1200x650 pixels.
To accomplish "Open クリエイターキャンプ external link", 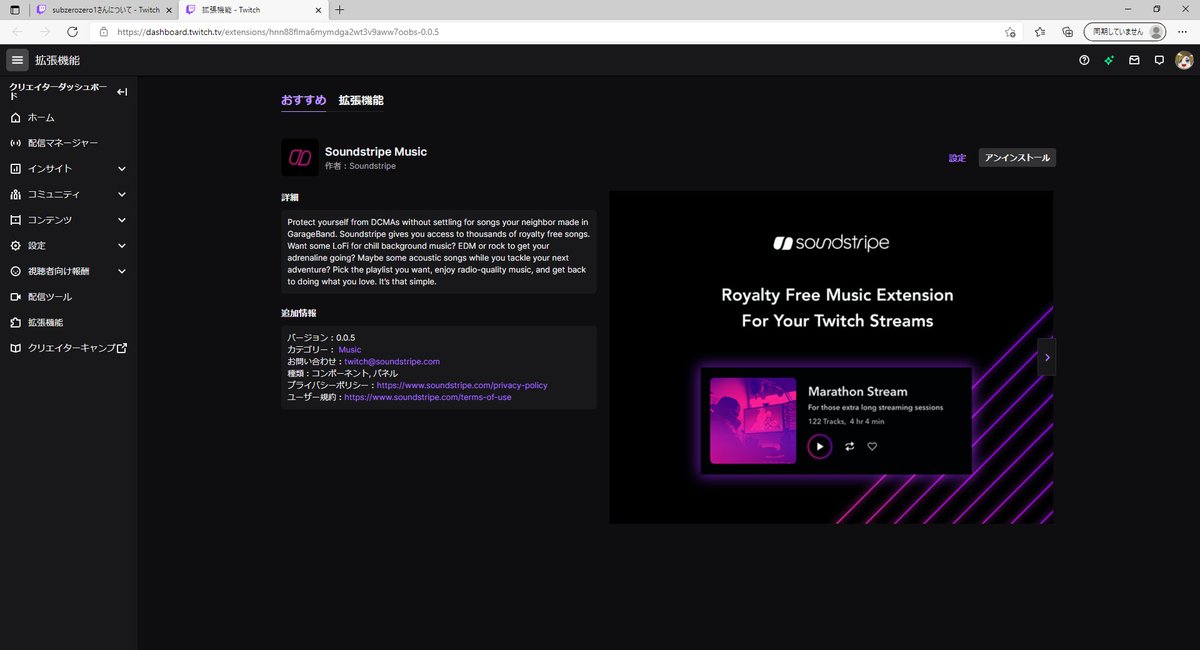I will point(69,348).
